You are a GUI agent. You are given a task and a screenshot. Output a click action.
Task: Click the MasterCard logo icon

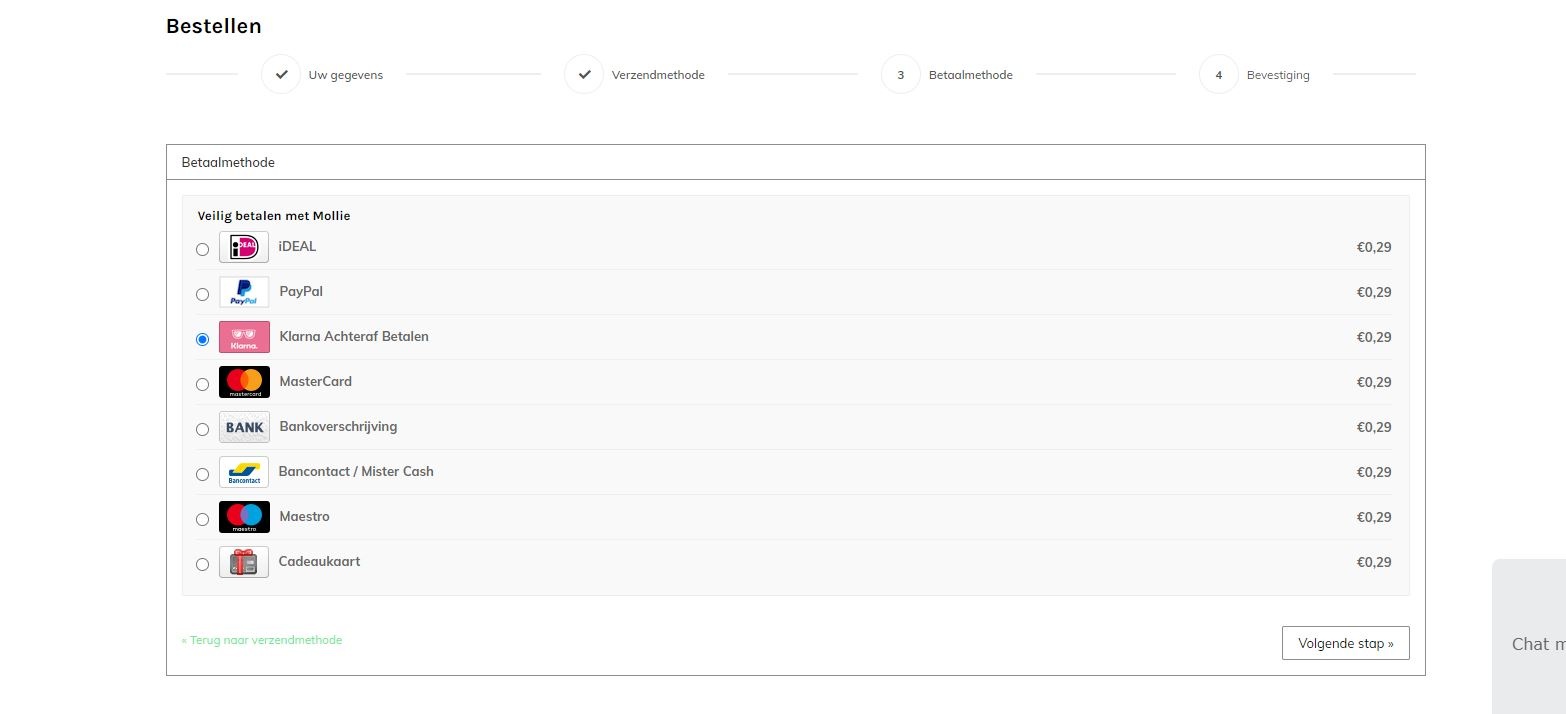244,382
